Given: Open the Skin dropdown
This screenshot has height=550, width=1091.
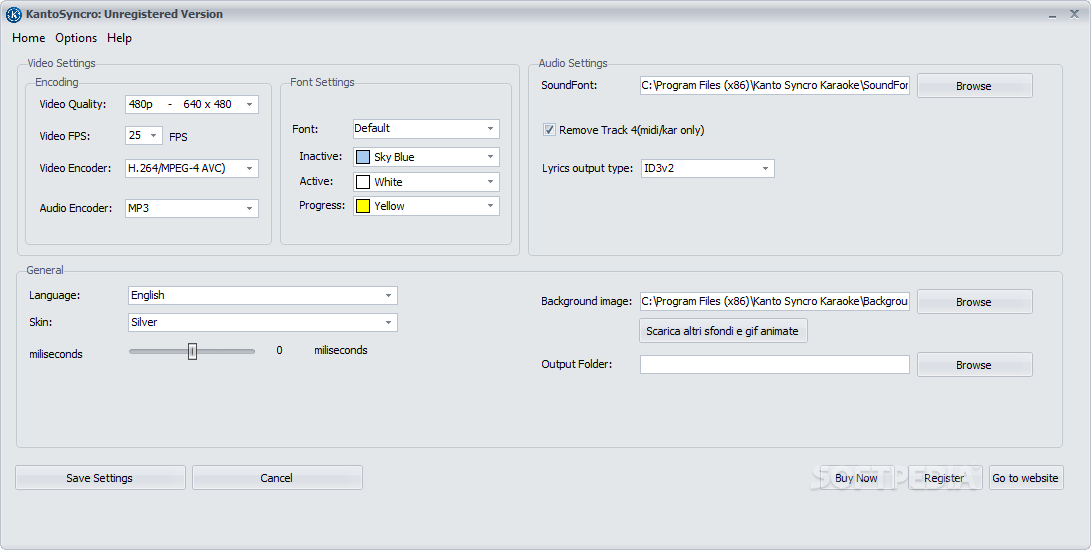Looking at the screenshot, I should [x=263, y=322].
